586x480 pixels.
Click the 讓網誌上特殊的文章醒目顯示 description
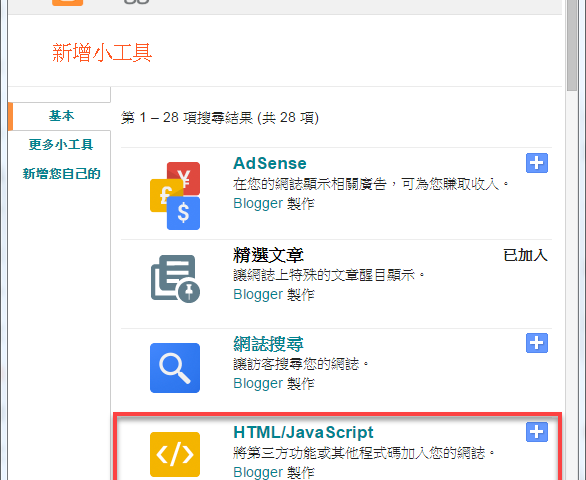click(x=329, y=276)
